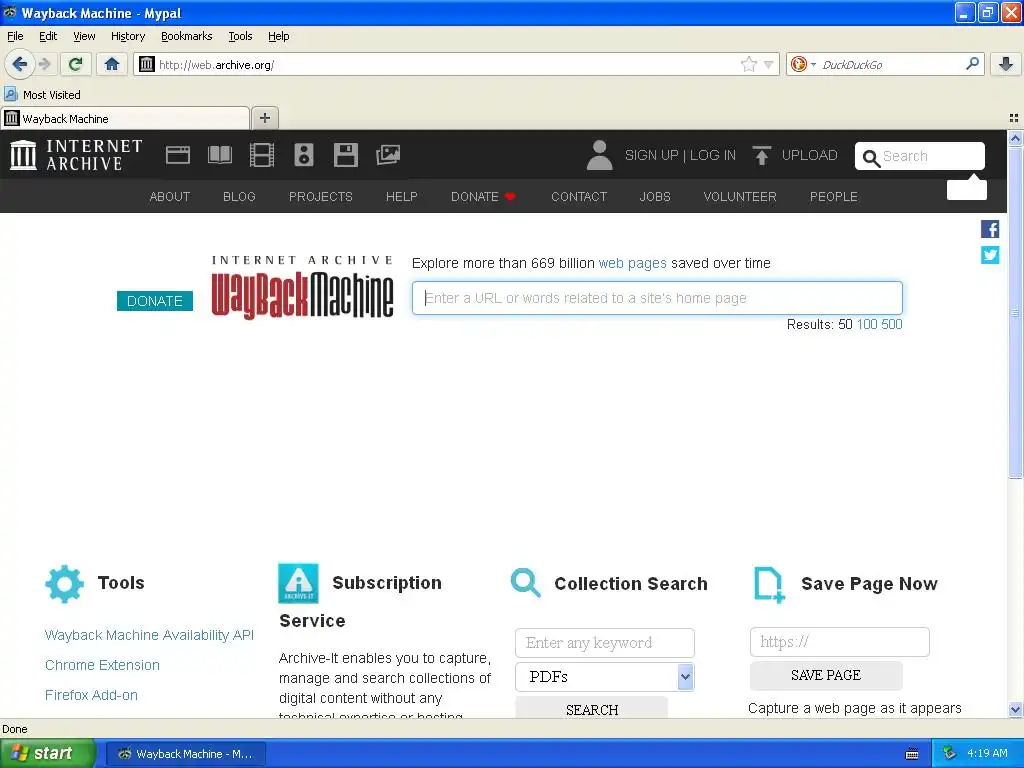Select the Wayback Machine tab
This screenshot has height=768, width=1024.
coord(125,119)
